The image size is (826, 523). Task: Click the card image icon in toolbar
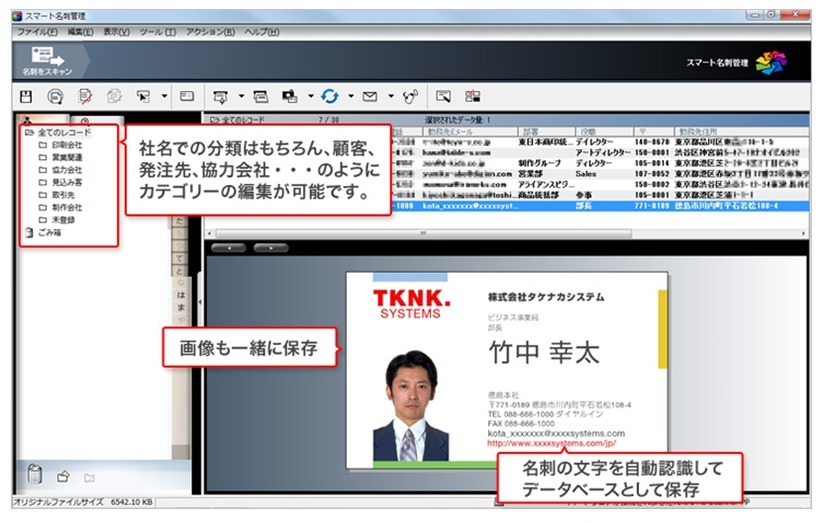pos(289,96)
